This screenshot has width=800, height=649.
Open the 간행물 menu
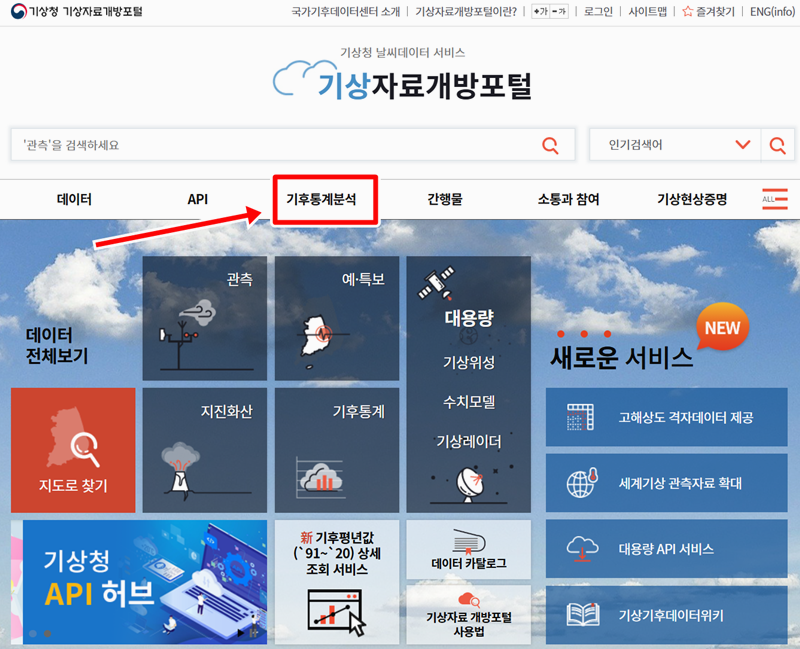click(x=444, y=199)
